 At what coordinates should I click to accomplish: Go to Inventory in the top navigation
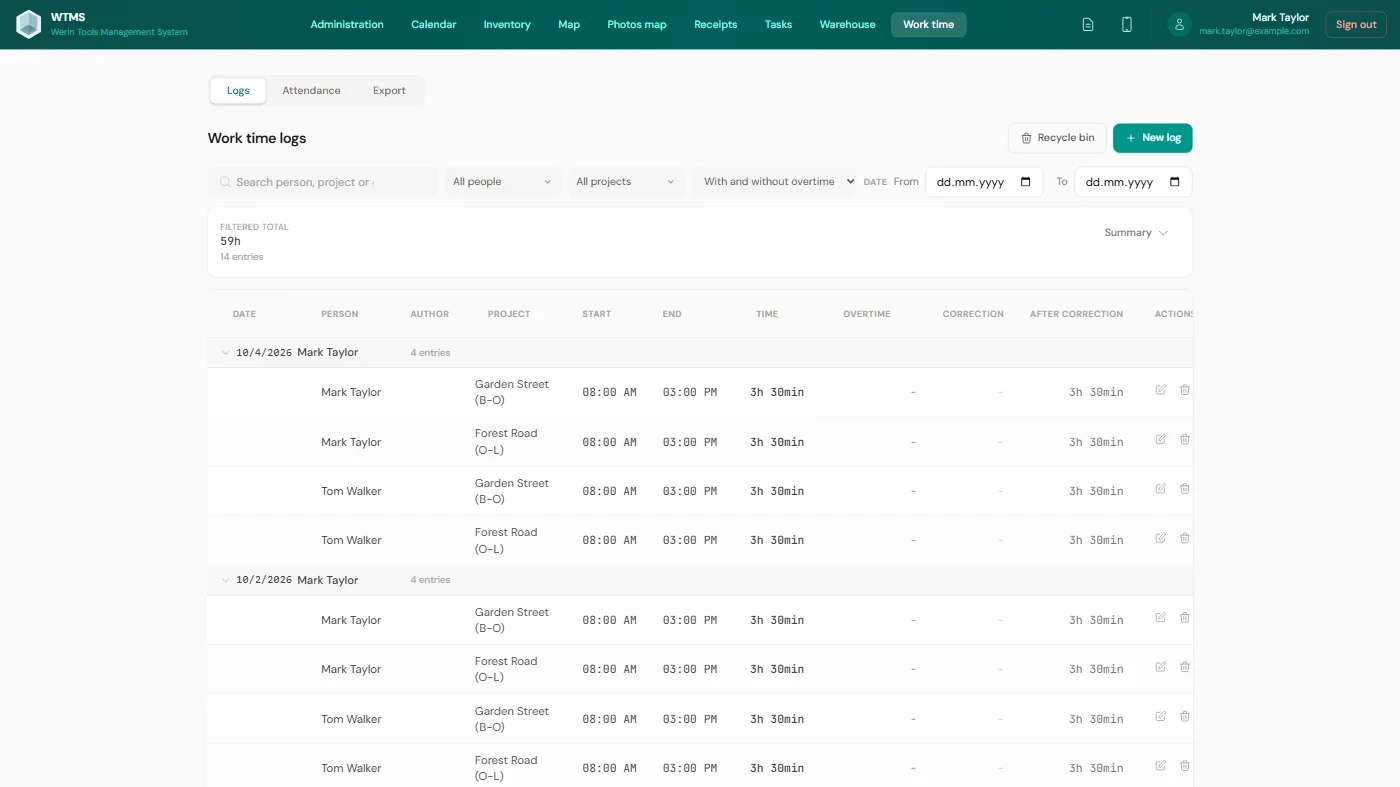507,25
